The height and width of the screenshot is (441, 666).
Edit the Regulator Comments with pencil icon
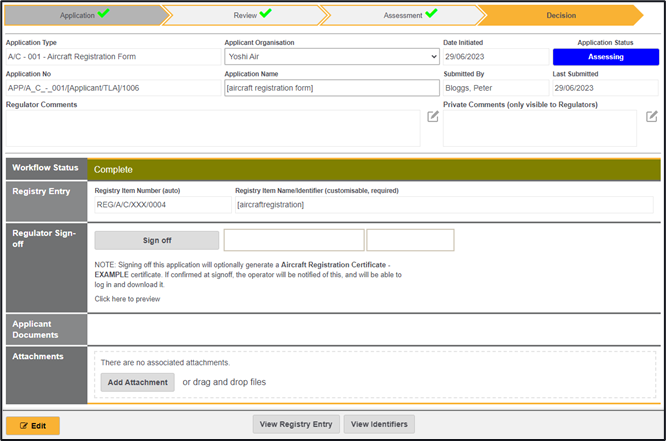[x=433, y=117]
